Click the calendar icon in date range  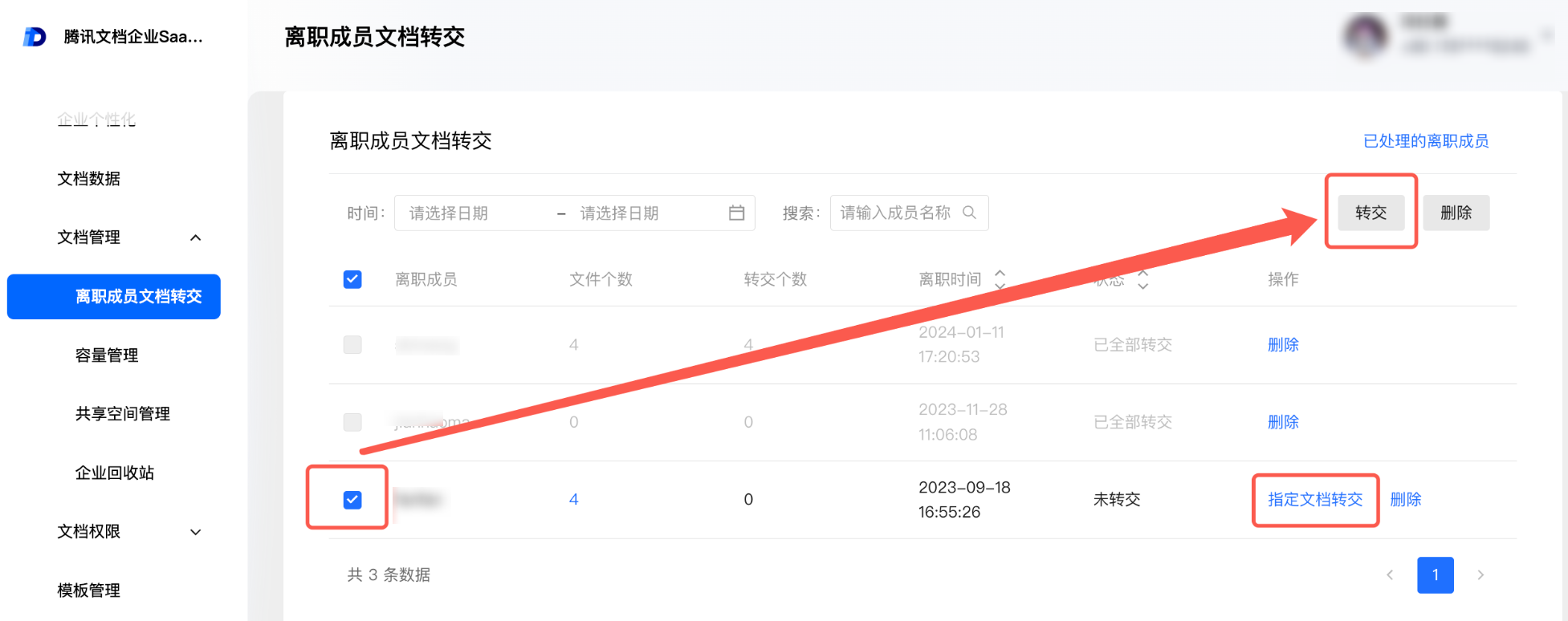pyautogui.click(x=736, y=213)
